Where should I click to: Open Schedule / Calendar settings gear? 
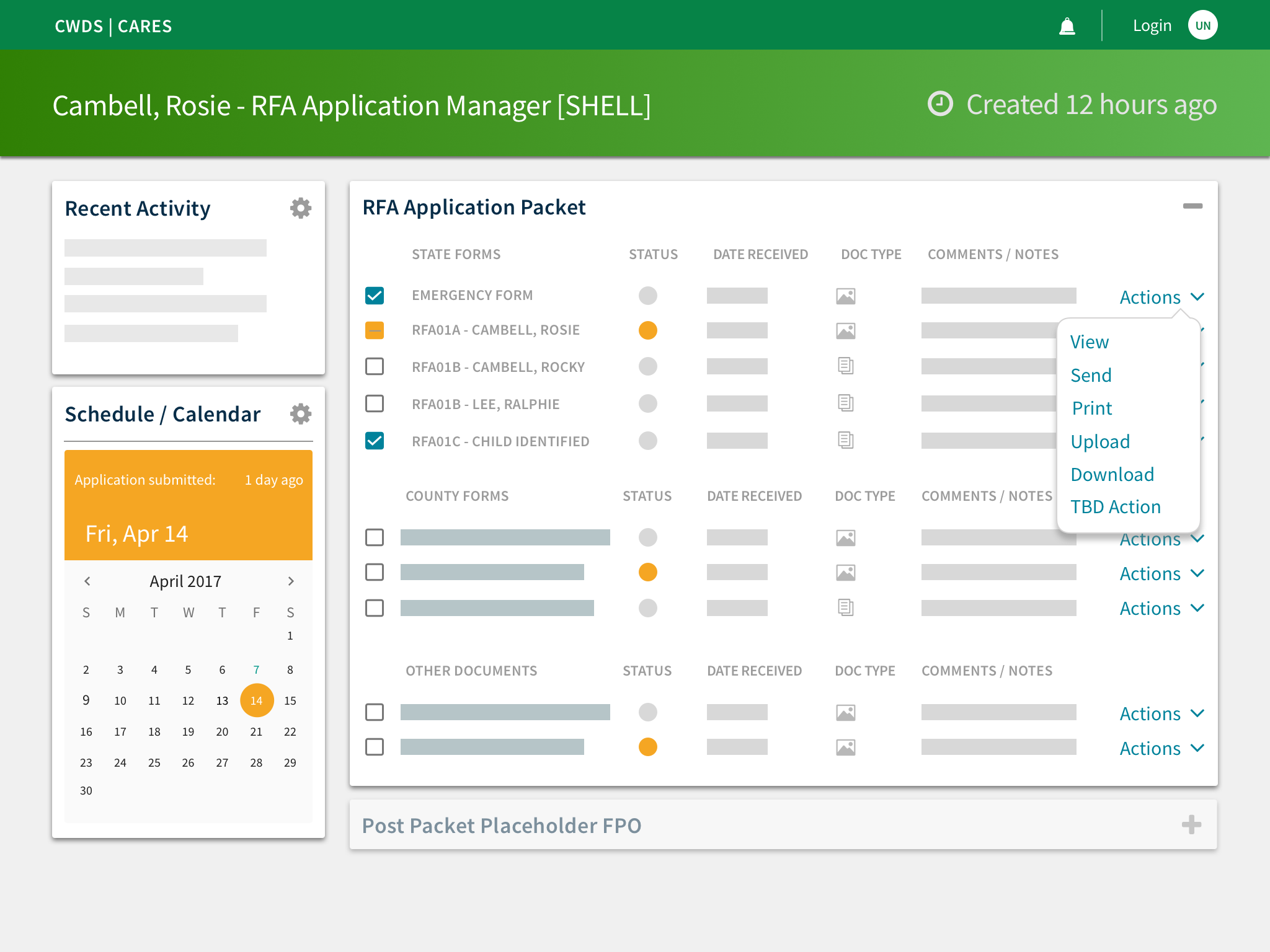(301, 414)
